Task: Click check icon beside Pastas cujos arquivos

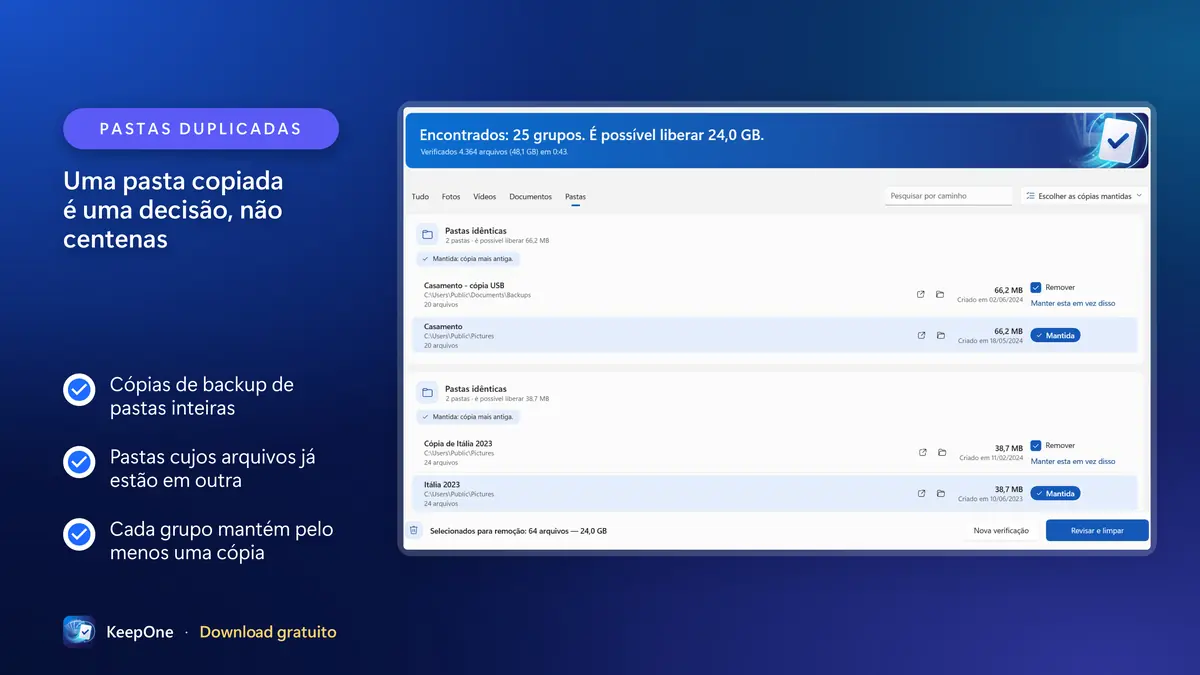Action: pos(79,462)
